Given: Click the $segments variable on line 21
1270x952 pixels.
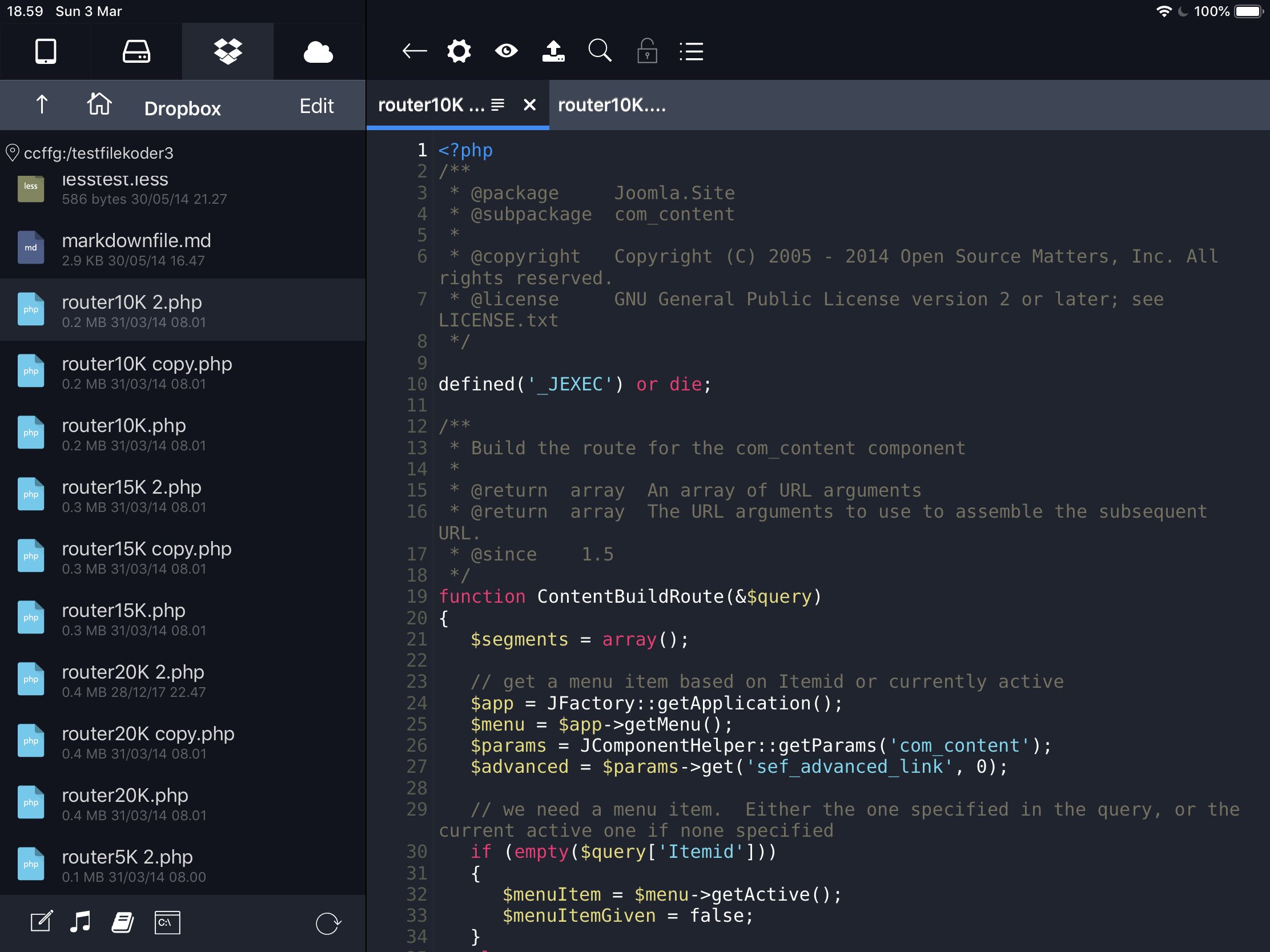Looking at the screenshot, I should [519, 639].
